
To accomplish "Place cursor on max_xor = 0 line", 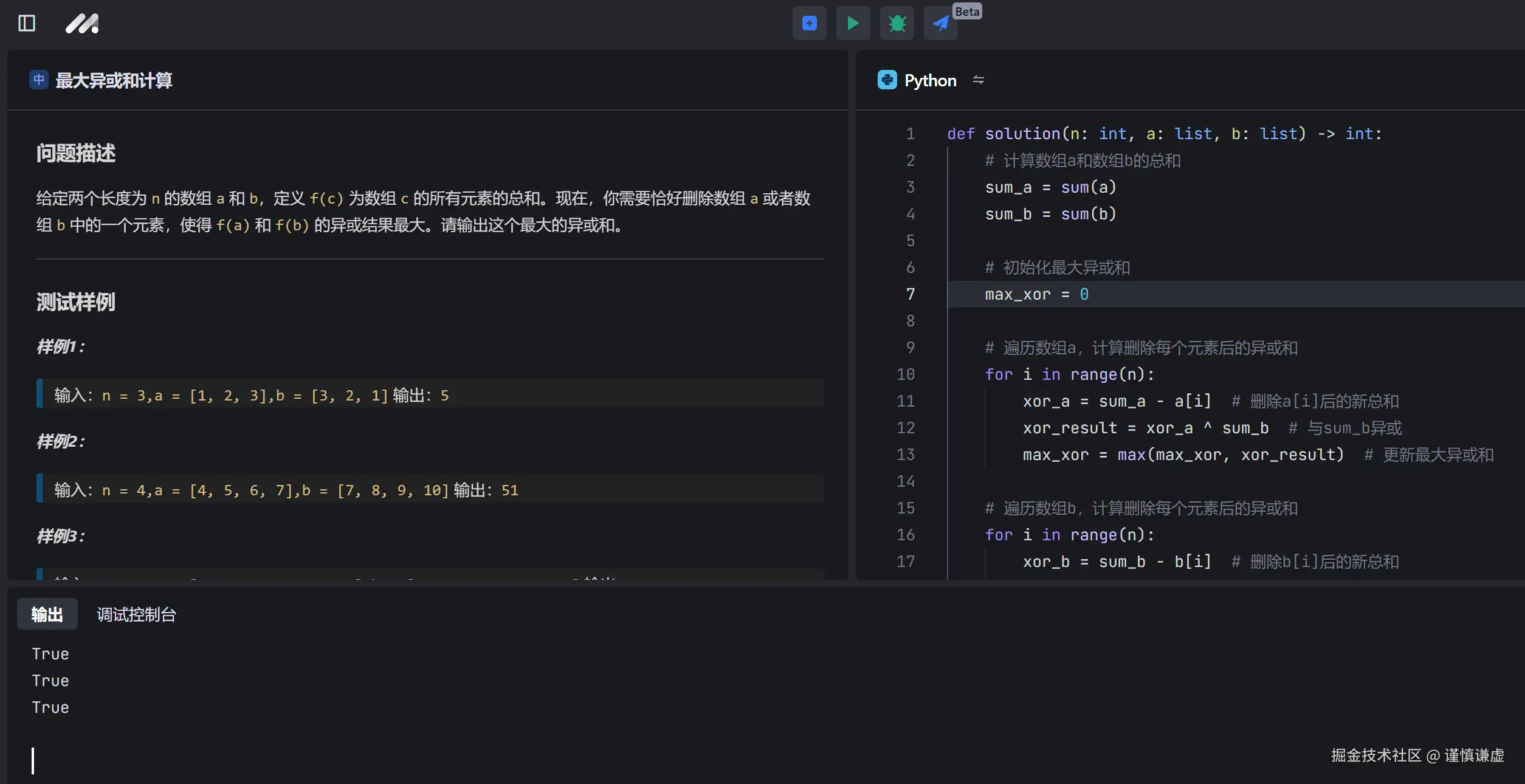I will pyautogui.click(x=1036, y=294).
